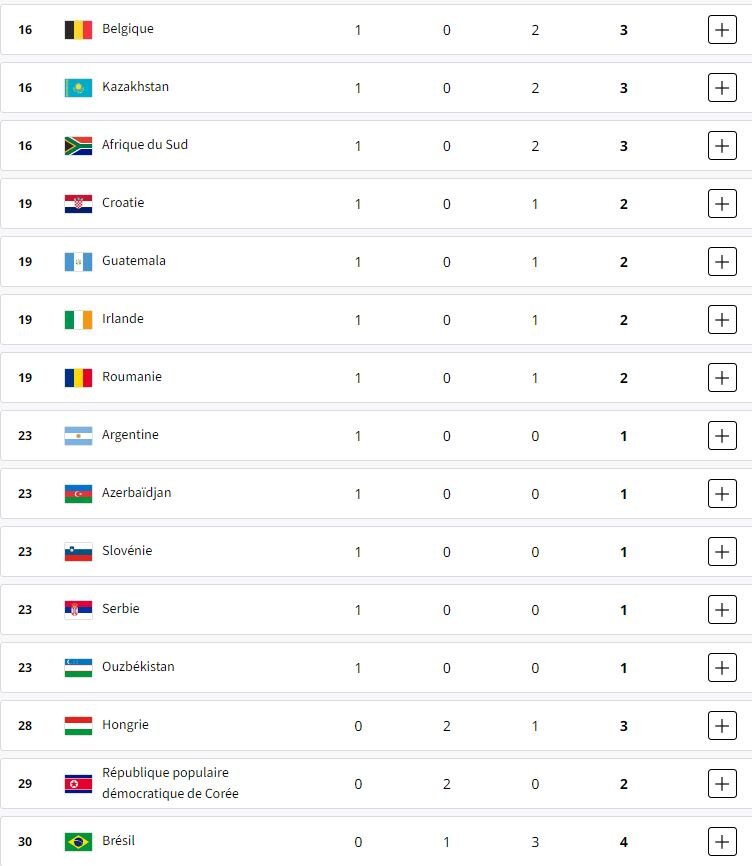
Task: Show details for Serbie
Action: point(721,610)
